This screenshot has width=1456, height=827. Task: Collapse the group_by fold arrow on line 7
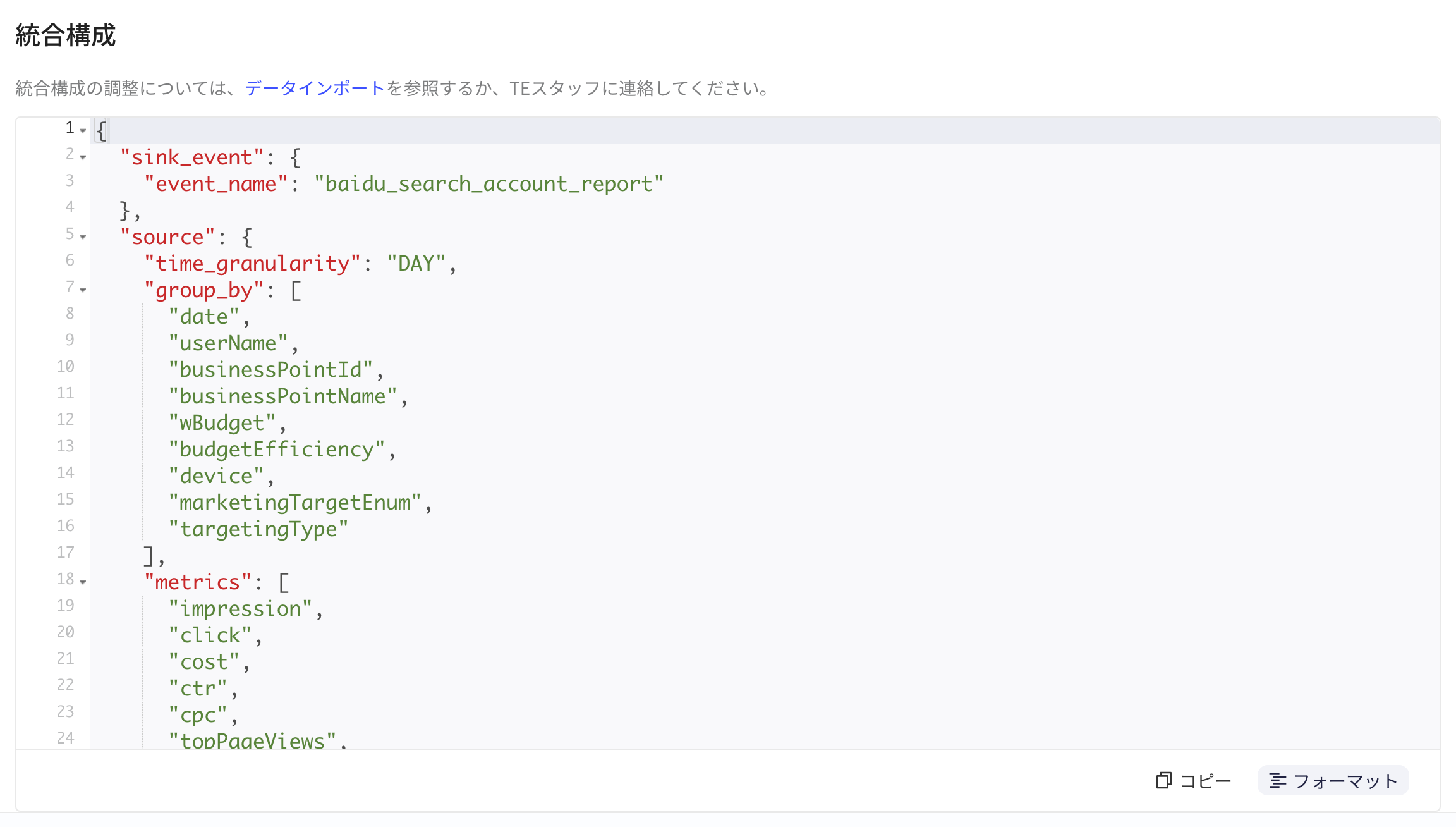click(83, 290)
